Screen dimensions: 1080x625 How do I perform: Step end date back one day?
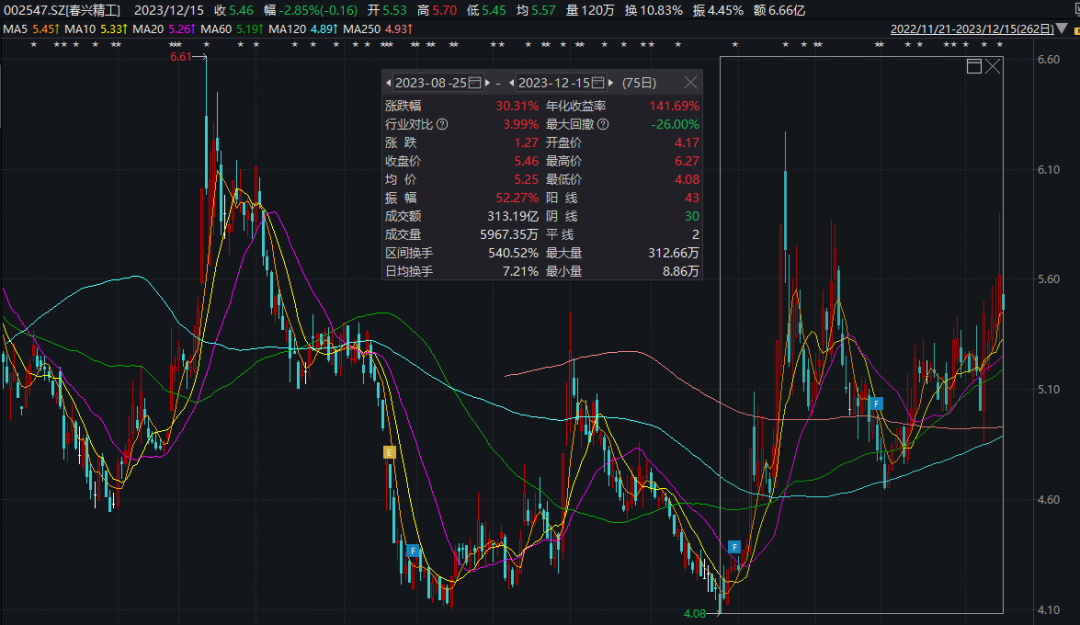pos(512,83)
